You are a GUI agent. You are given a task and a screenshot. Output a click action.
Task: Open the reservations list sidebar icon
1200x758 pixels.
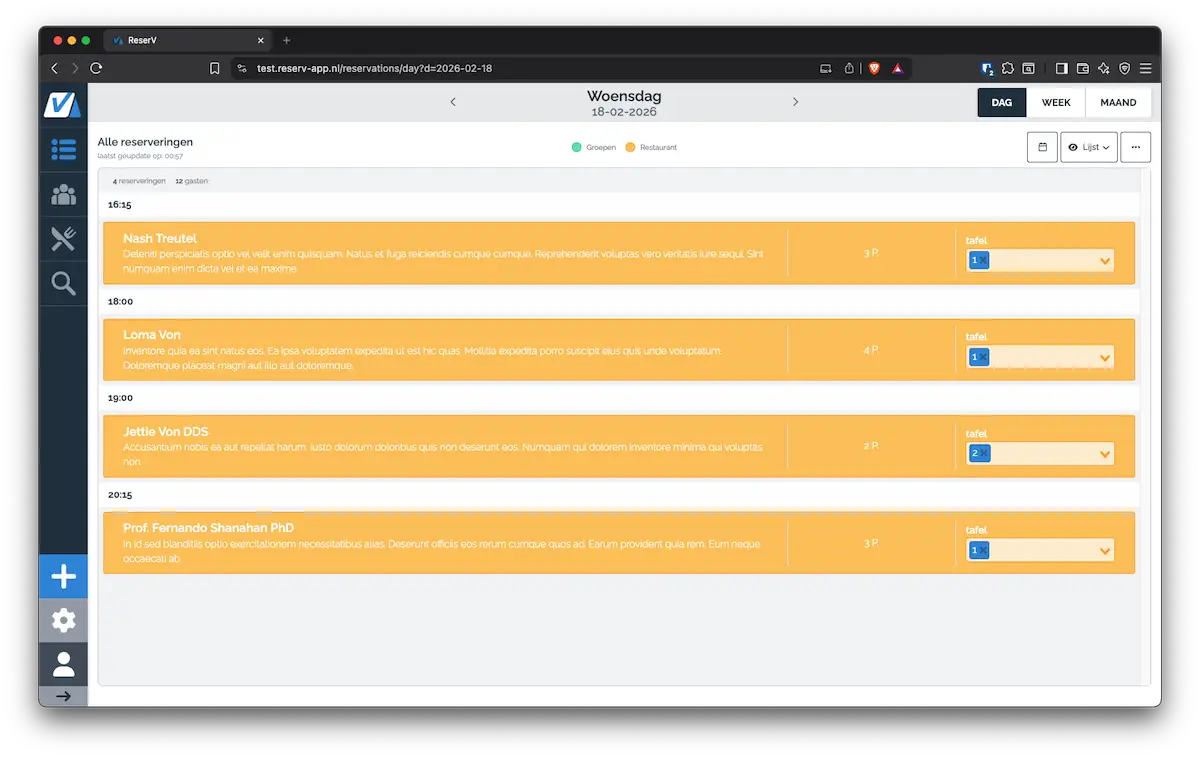click(x=63, y=150)
